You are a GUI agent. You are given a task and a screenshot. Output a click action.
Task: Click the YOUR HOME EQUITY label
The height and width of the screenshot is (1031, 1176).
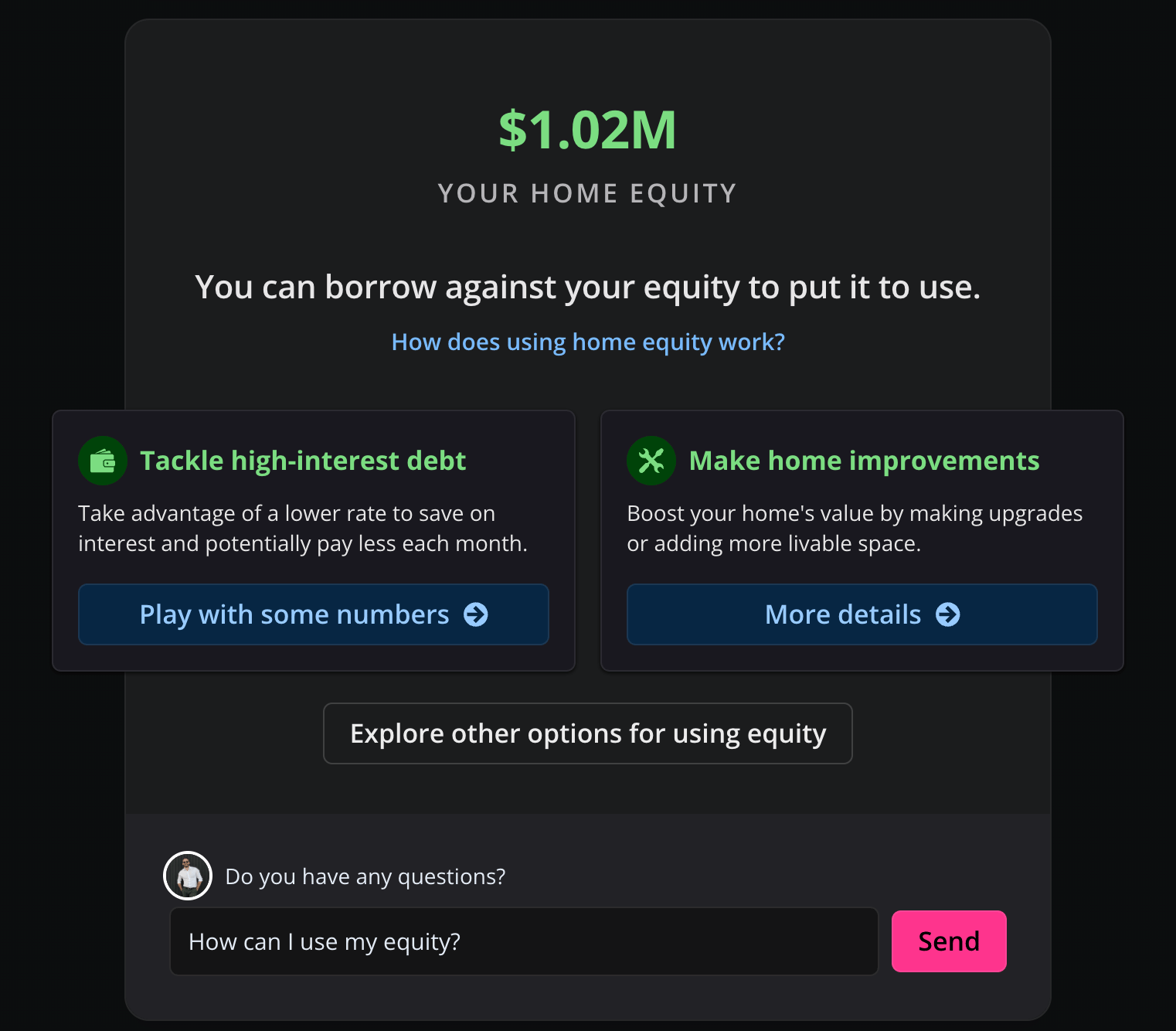(x=587, y=193)
